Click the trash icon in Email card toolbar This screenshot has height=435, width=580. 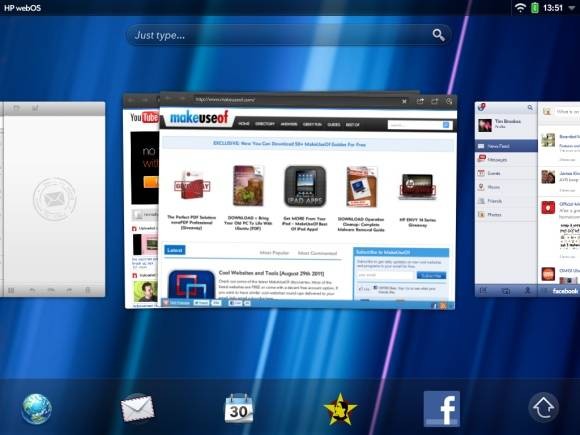(x=88, y=290)
